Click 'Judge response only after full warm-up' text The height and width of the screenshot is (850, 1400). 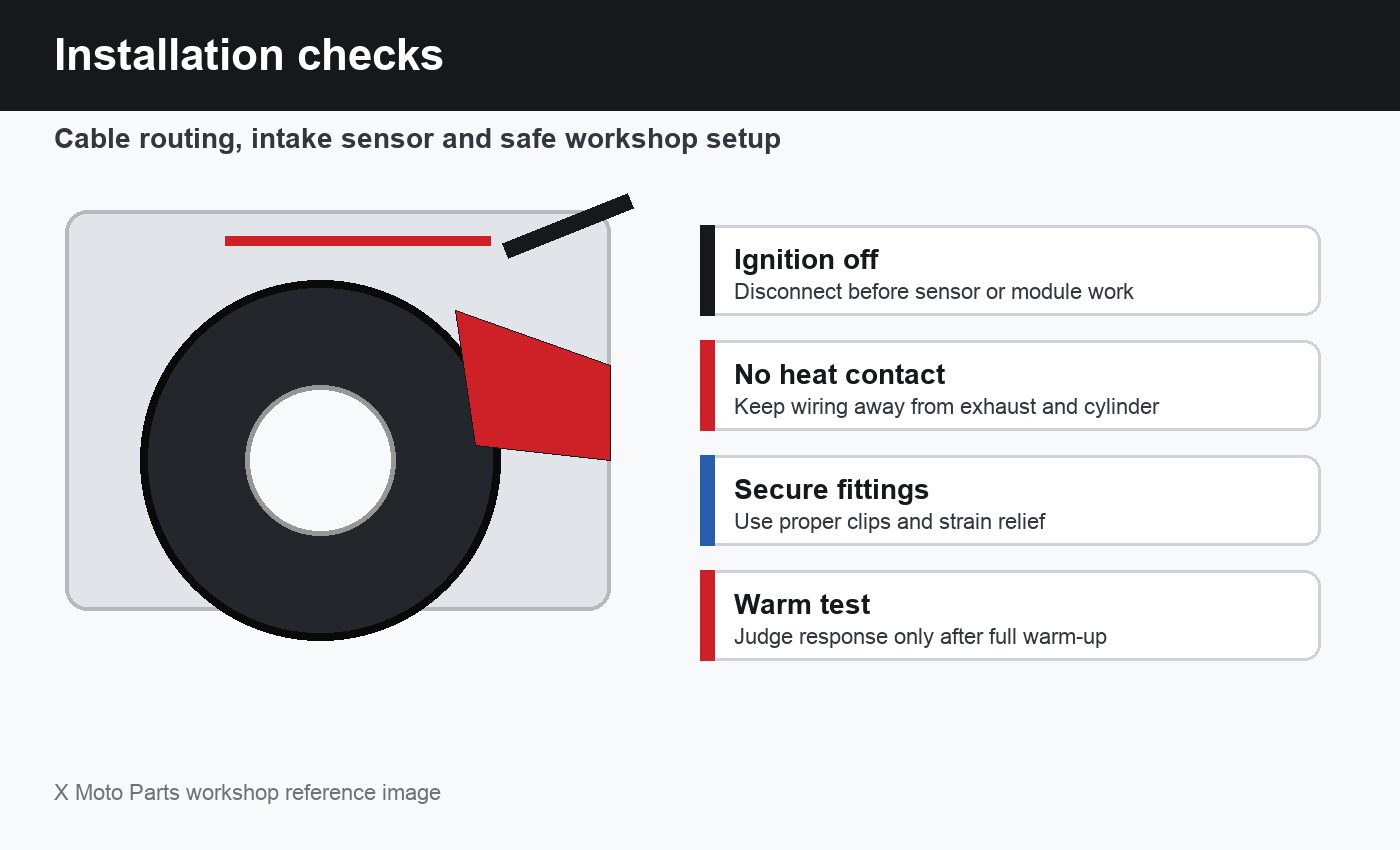coord(920,637)
